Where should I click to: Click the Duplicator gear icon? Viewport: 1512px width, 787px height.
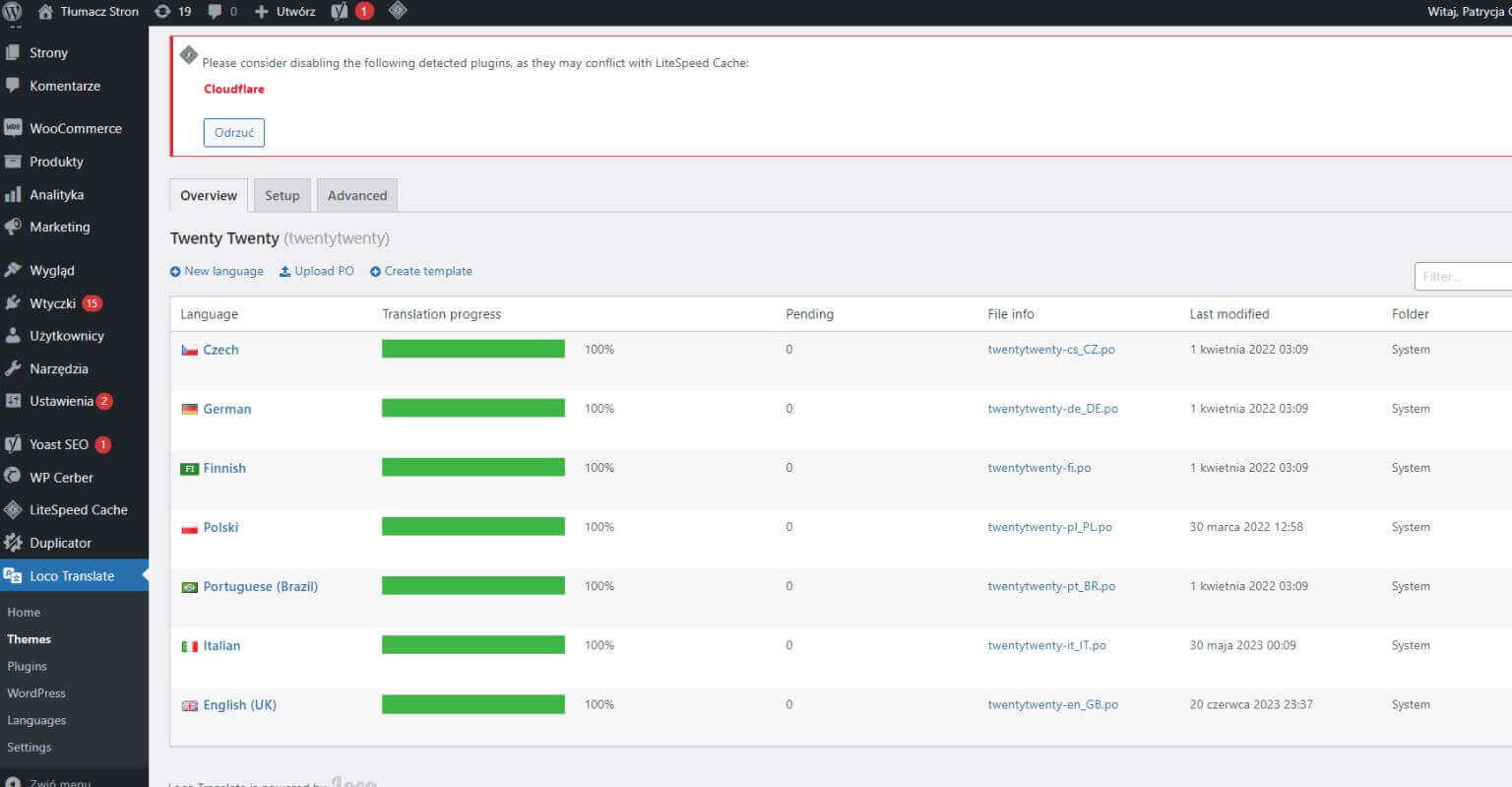tap(13, 543)
